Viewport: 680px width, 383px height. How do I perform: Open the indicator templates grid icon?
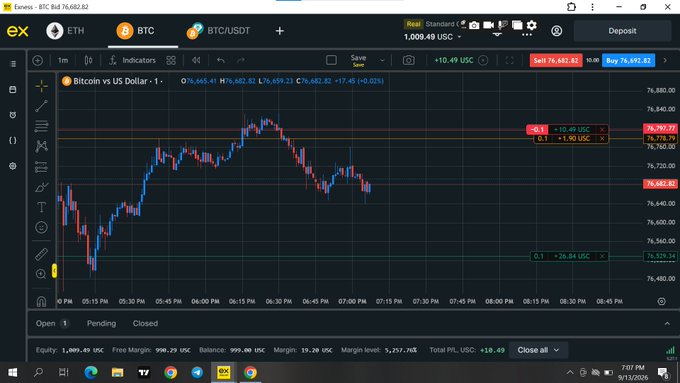point(171,60)
